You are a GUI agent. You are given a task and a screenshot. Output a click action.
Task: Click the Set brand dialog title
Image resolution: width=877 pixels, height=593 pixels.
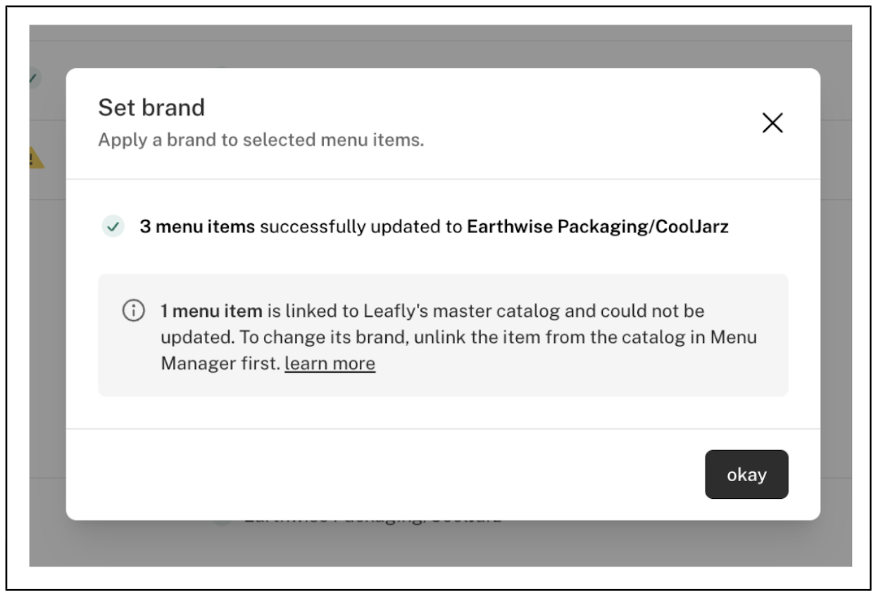click(x=152, y=107)
